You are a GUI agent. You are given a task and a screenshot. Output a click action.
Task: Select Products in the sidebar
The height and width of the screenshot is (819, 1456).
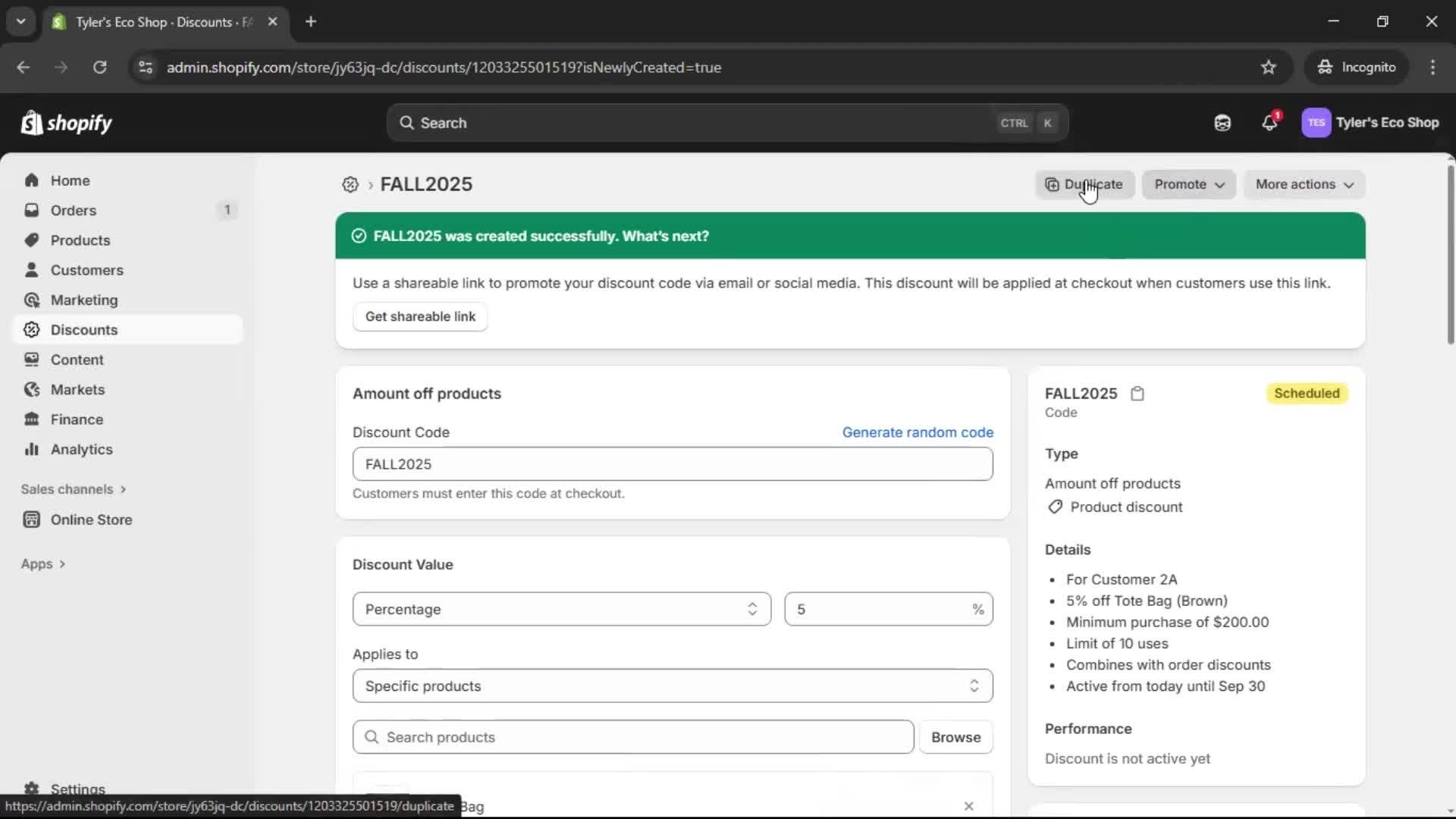pyautogui.click(x=80, y=240)
